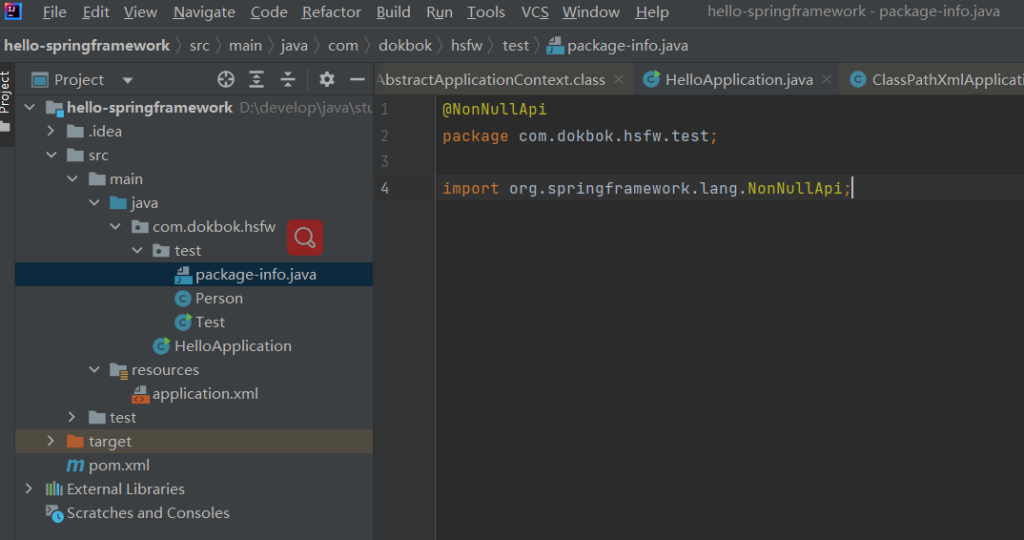Open the View menu
Image resolution: width=1024 pixels, height=540 pixels.
click(x=140, y=12)
